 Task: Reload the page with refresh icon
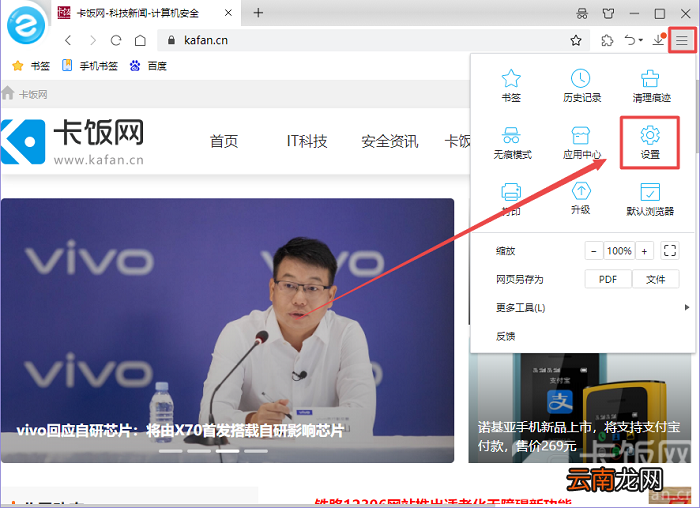[x=116, y=41]
